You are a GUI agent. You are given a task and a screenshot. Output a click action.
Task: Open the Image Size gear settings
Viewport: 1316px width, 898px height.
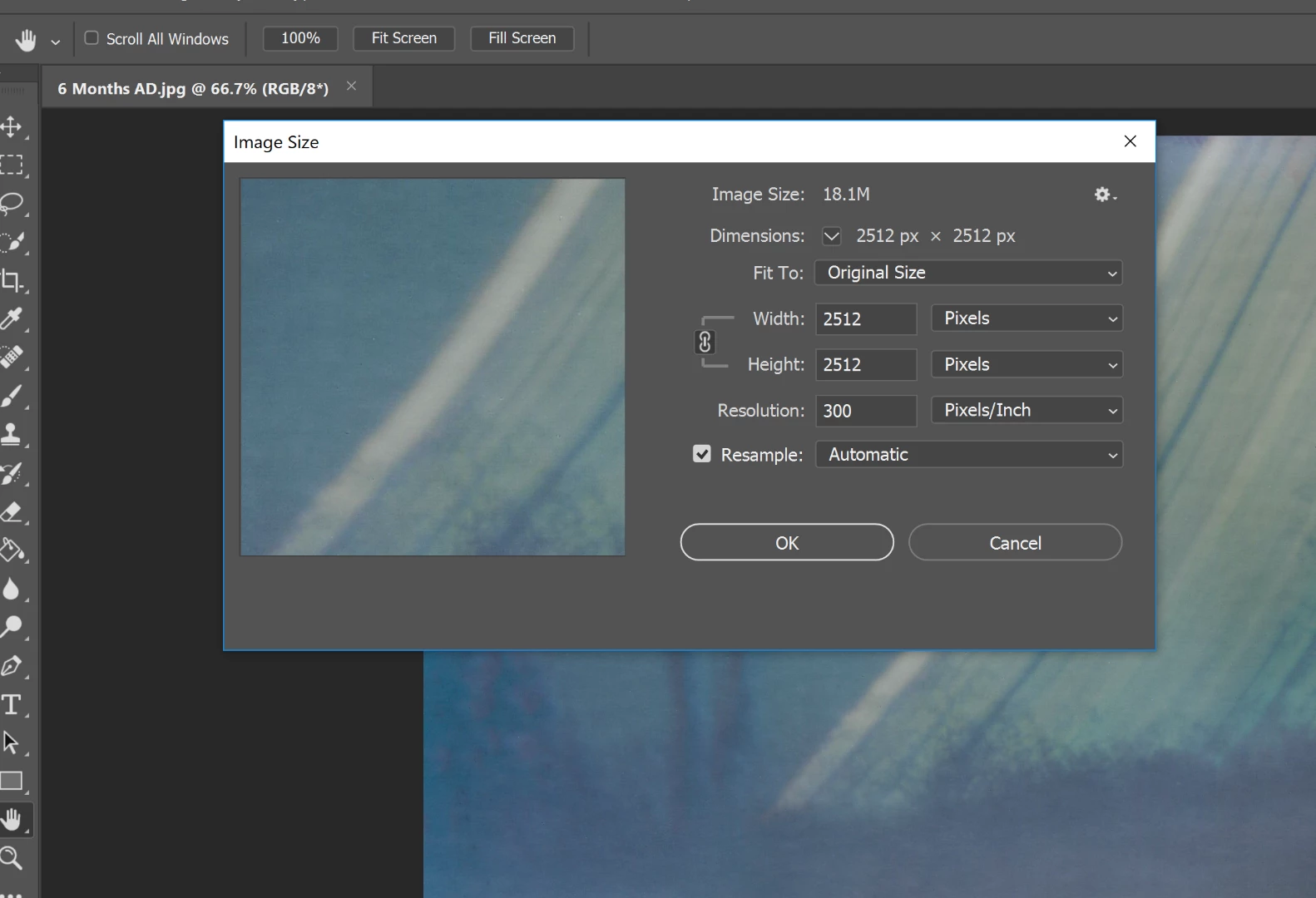point(1105,195)
